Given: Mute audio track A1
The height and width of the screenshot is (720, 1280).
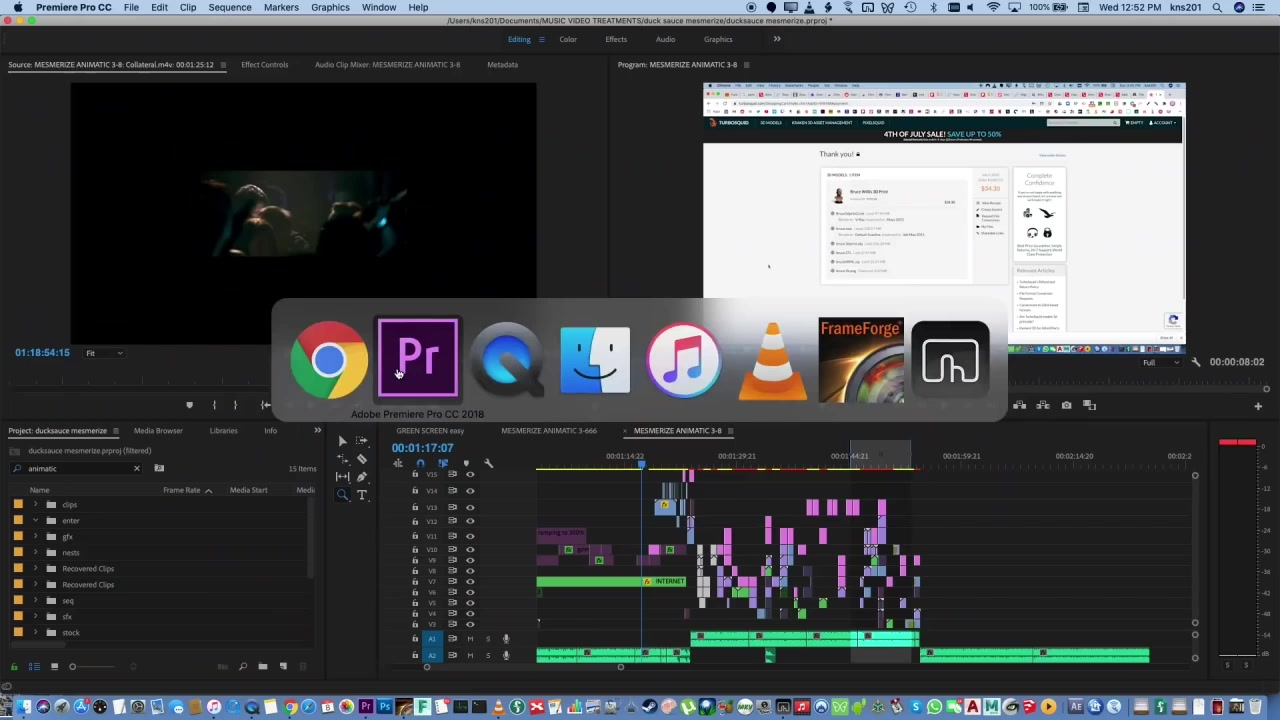Looking at the screenshot, I should click(x=470, y=639).
